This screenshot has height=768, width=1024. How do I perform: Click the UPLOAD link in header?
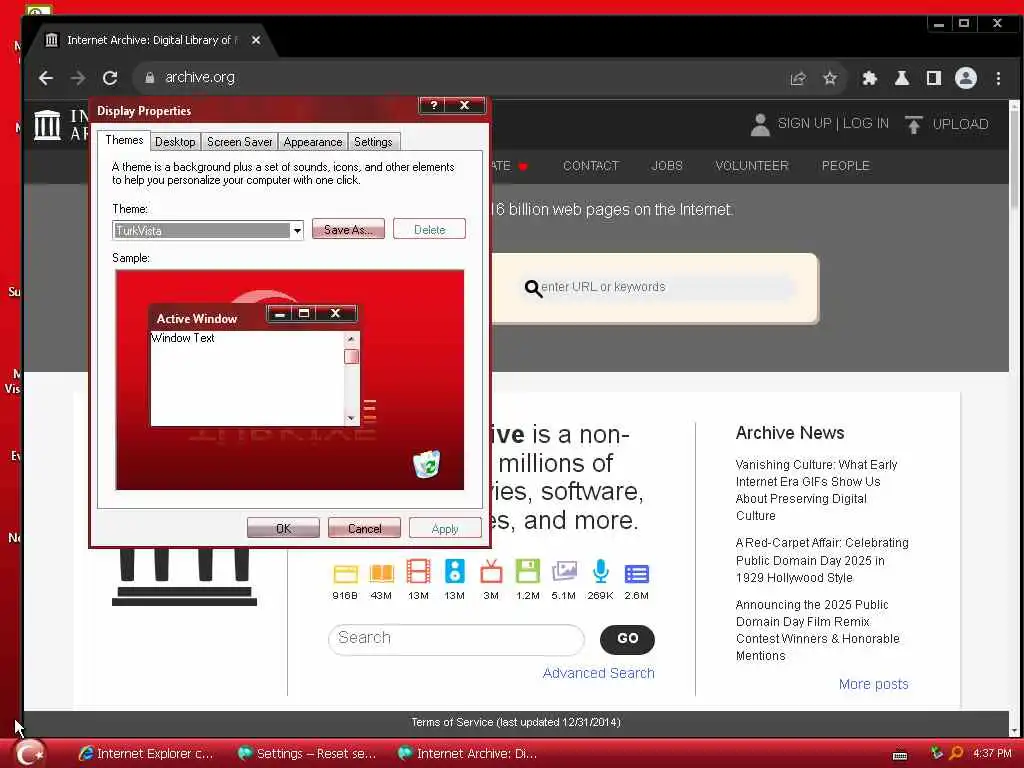tap(960, 124)
